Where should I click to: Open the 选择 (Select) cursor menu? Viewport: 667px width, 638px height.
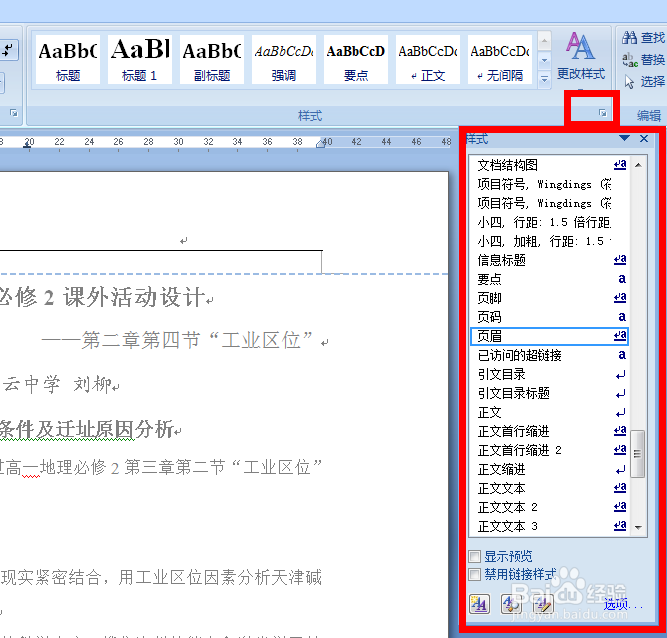pyautogui.click(x=644, y=81)
